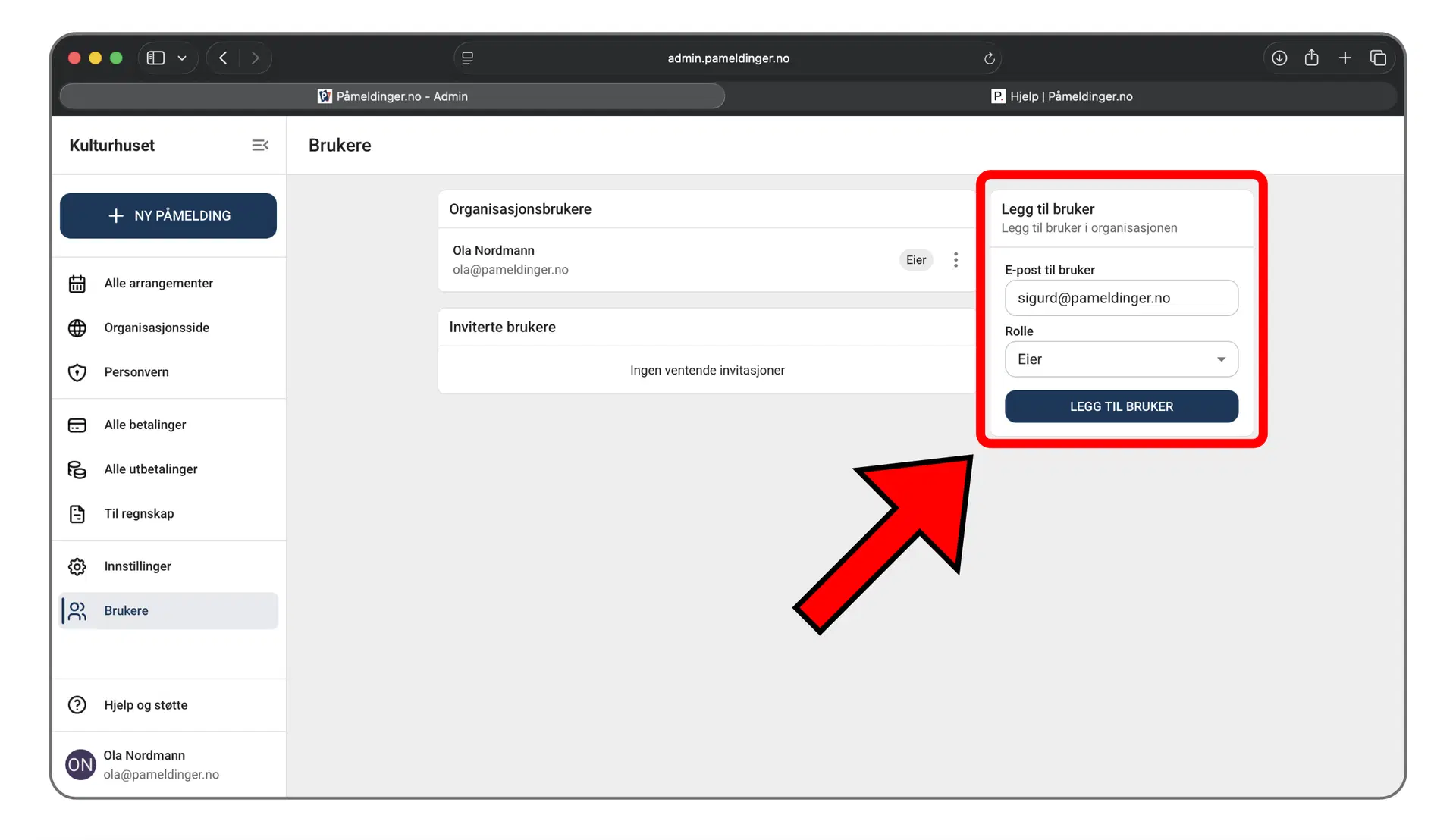
Task: Click the Personvern shield icon
Action: click(77, 372)
